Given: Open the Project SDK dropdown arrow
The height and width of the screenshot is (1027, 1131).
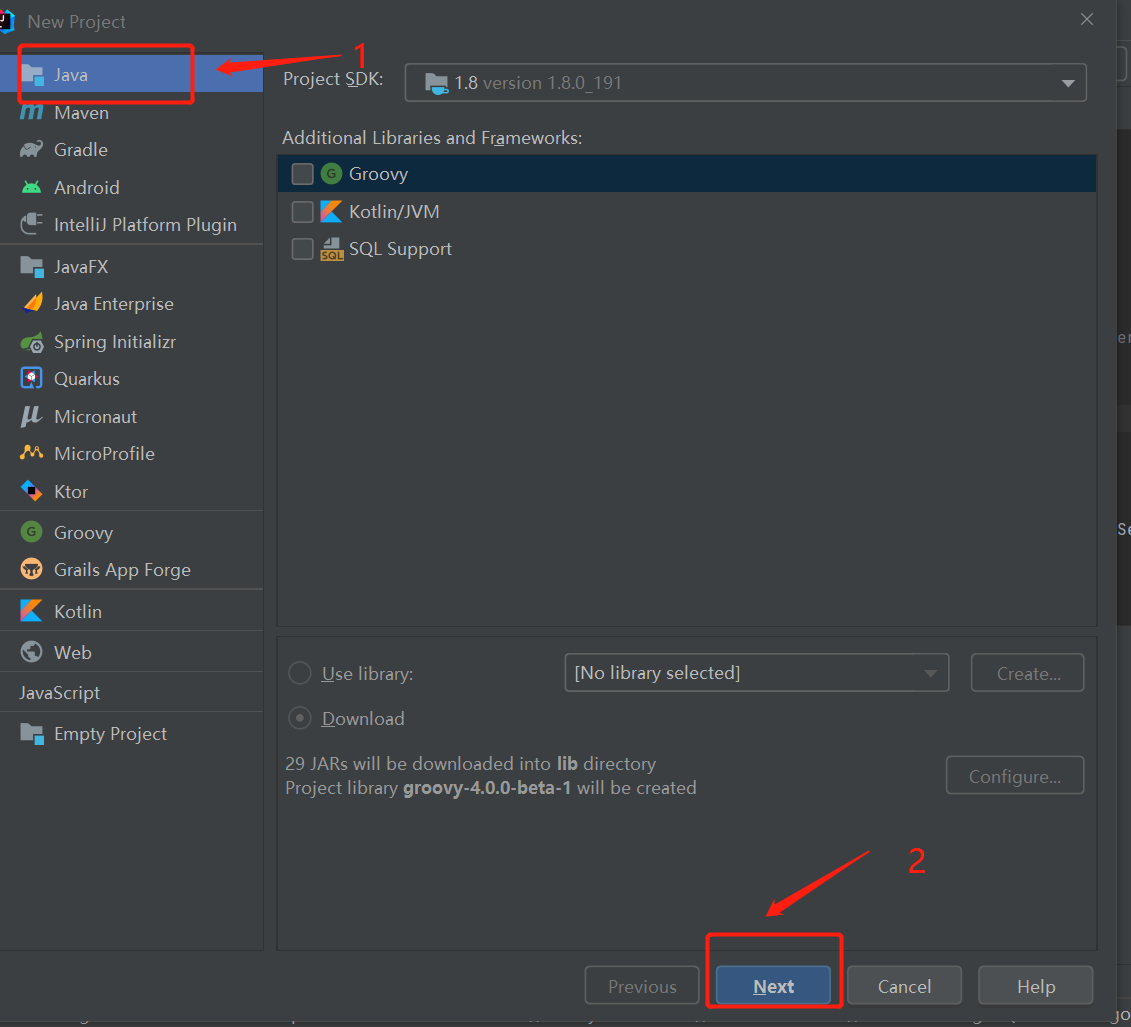Looking at the screenshot, I should [x=1068, y=83].
